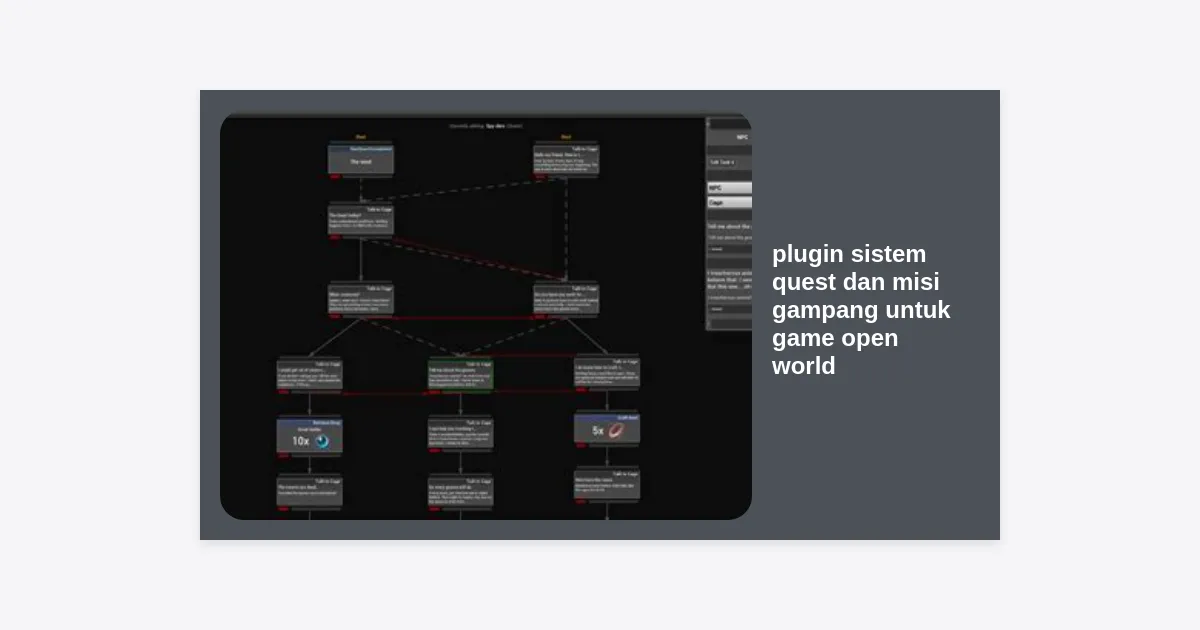Click the blue orb item icon

(322, 441)
